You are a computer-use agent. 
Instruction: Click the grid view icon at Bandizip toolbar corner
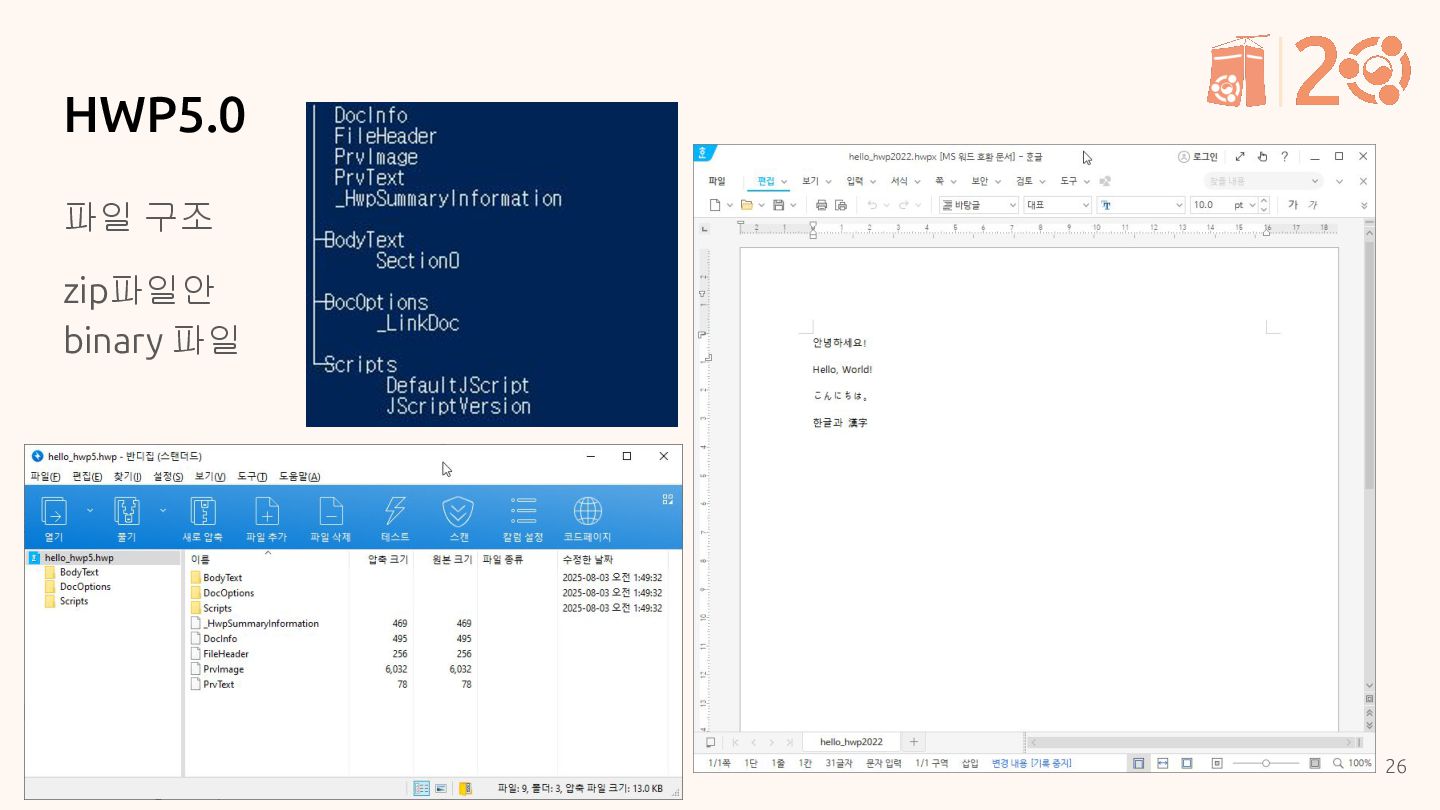[668, 498]
